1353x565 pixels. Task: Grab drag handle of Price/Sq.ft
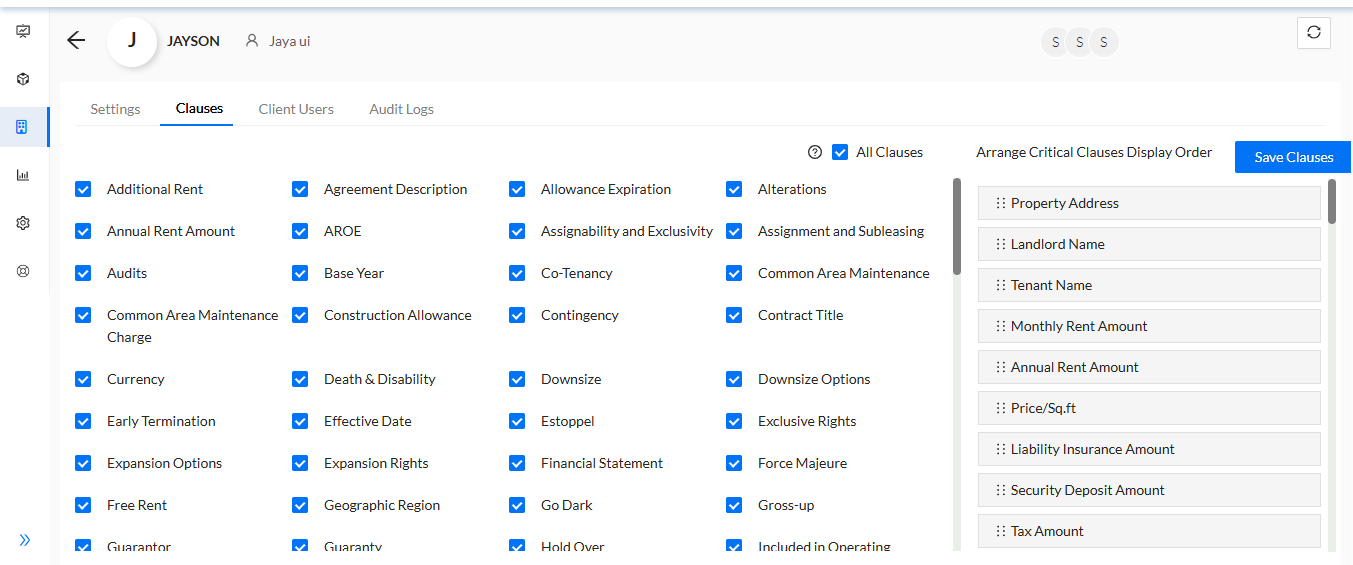click(x=1000, y=408)
